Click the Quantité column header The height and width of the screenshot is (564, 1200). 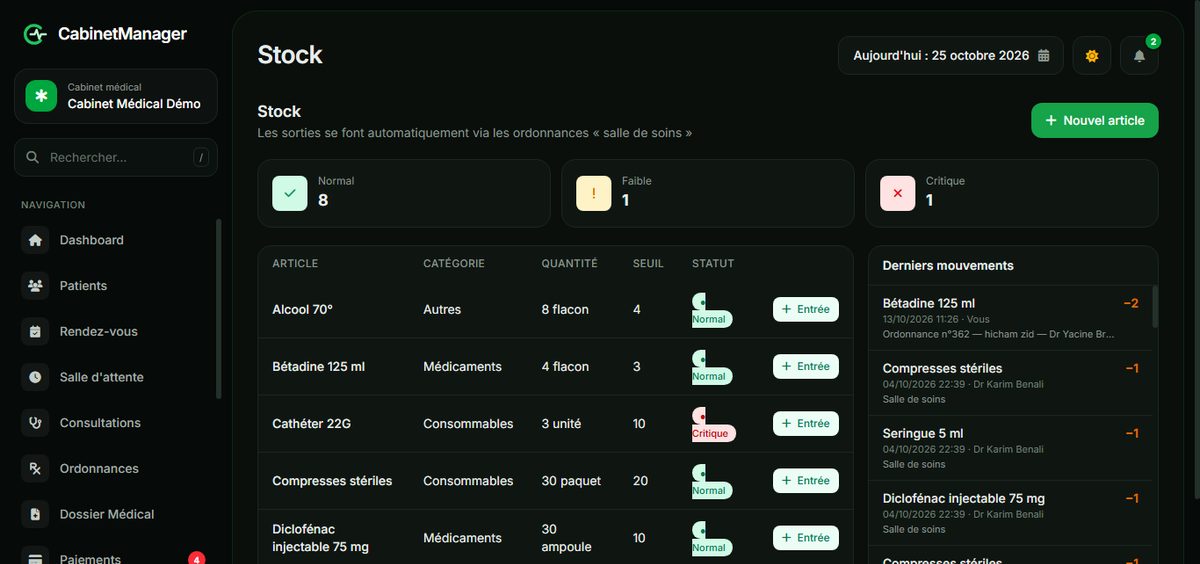(x=570, y=264)
